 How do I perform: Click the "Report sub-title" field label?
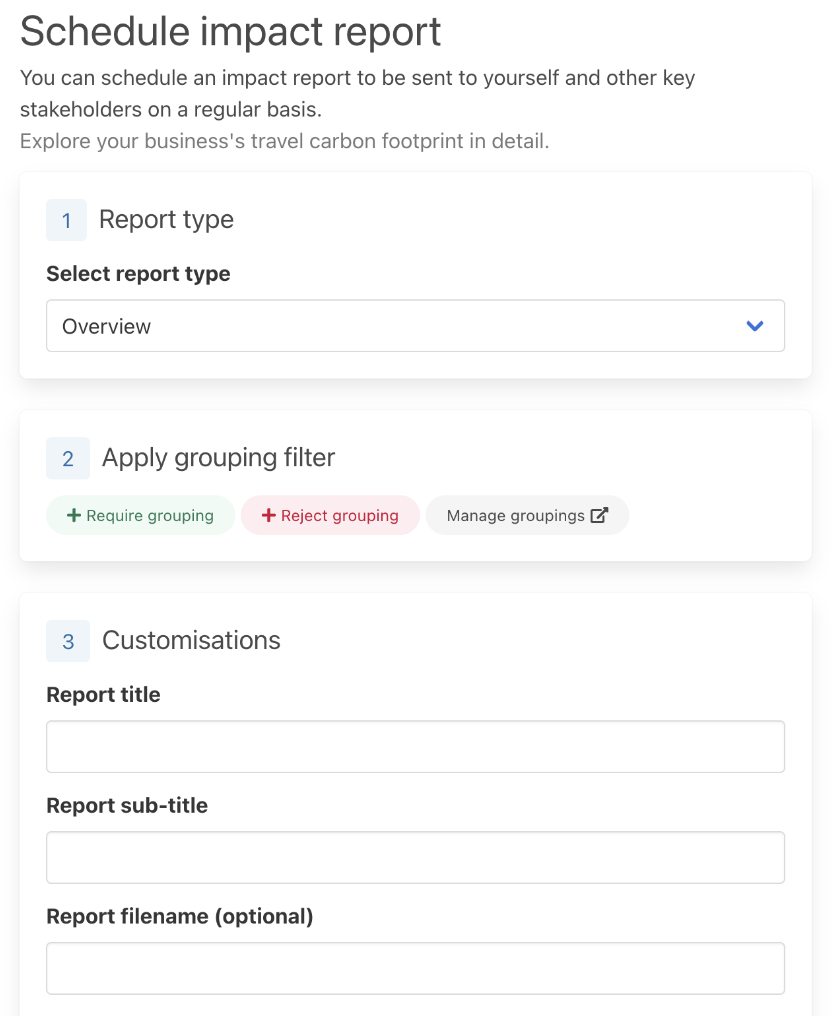click(127, 806)
